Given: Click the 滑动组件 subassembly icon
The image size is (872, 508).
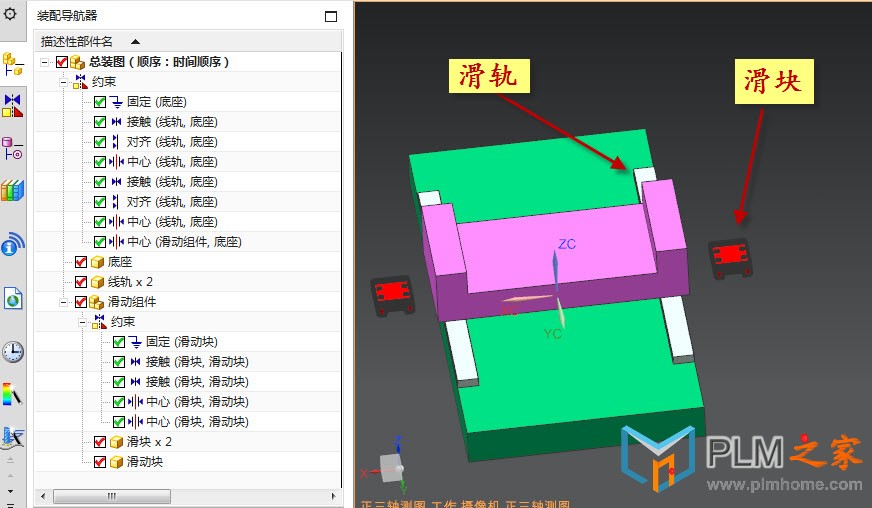Looking at the screenshot, I should (96, 302).
